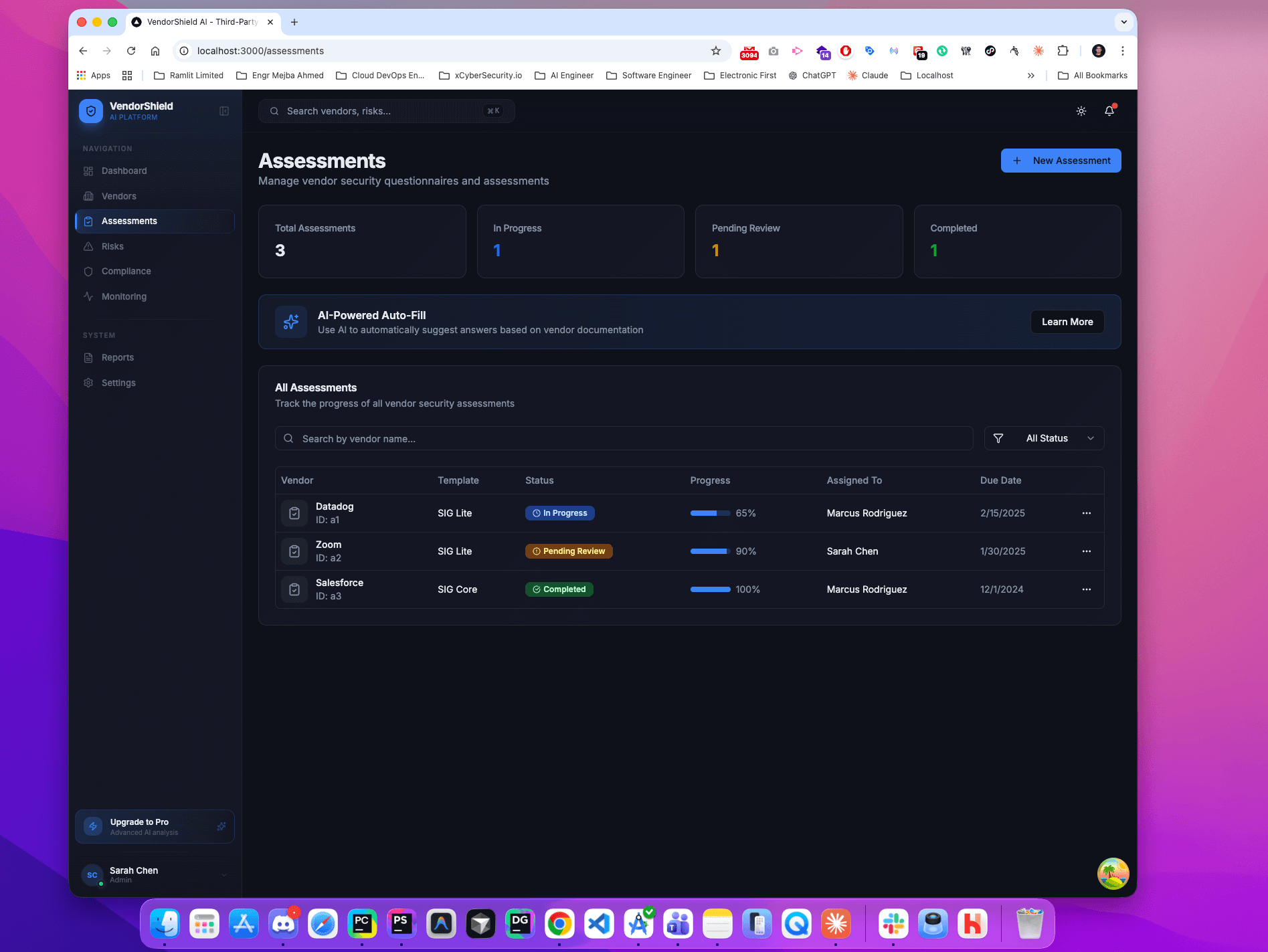Viewport: 1268px width, 952px height.
Task: Open the Compliance shield icon in sidebar
Action: click(89, 271)
